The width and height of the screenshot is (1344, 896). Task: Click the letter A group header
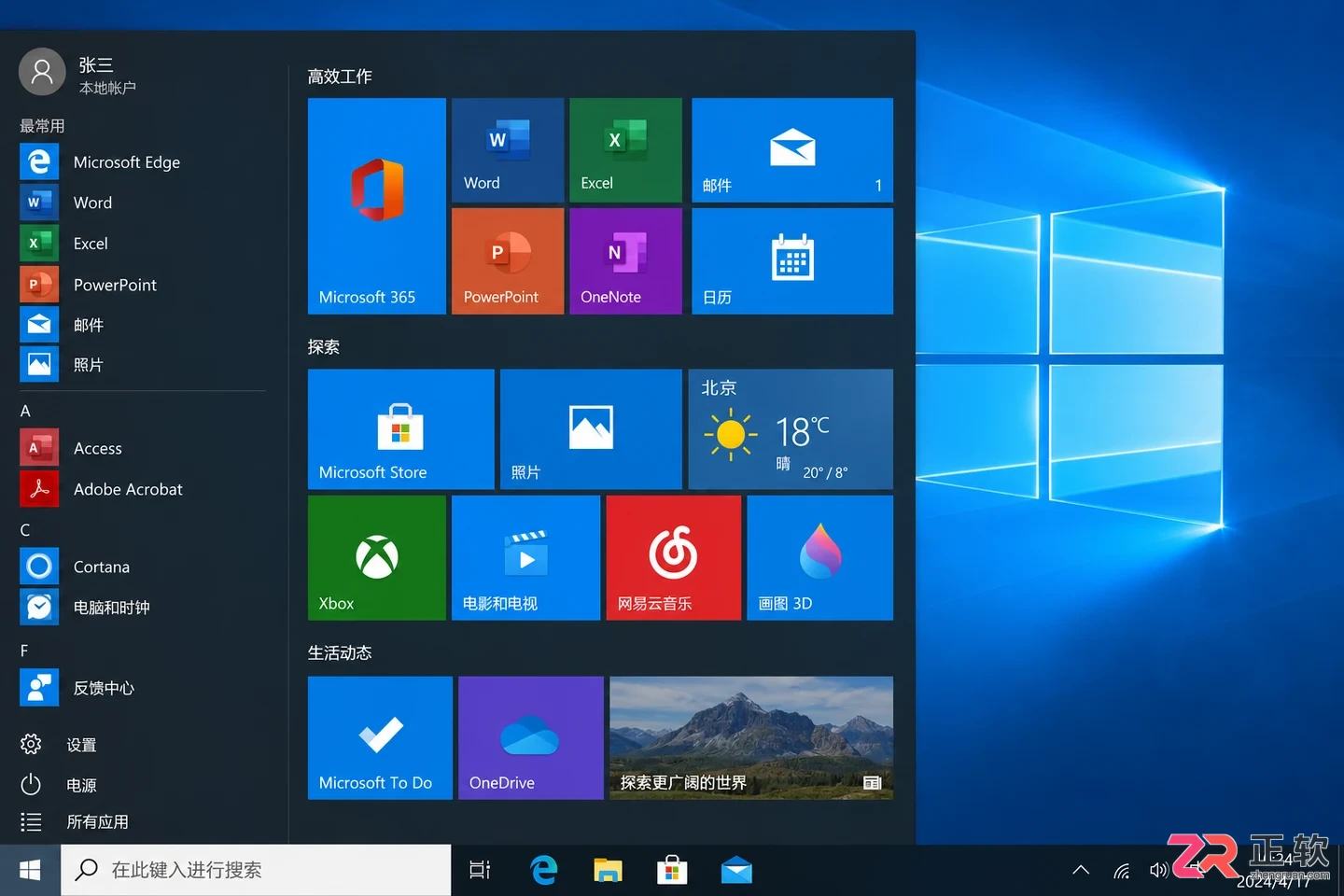[25, 411]
